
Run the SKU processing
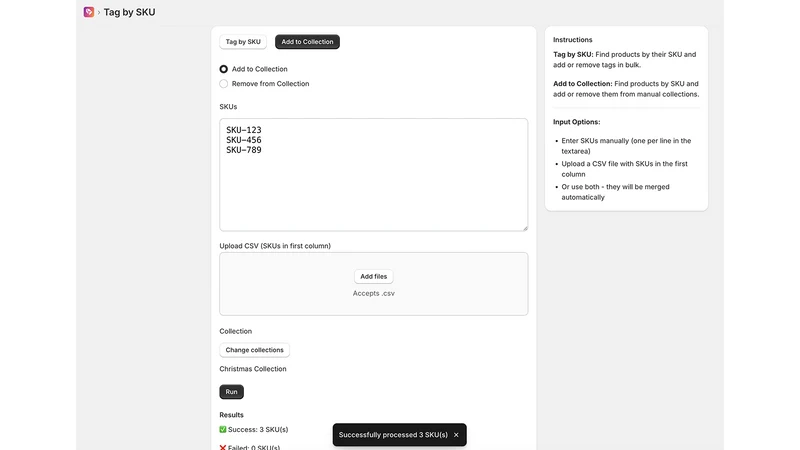pyautogui.click(x=231, y=392)
